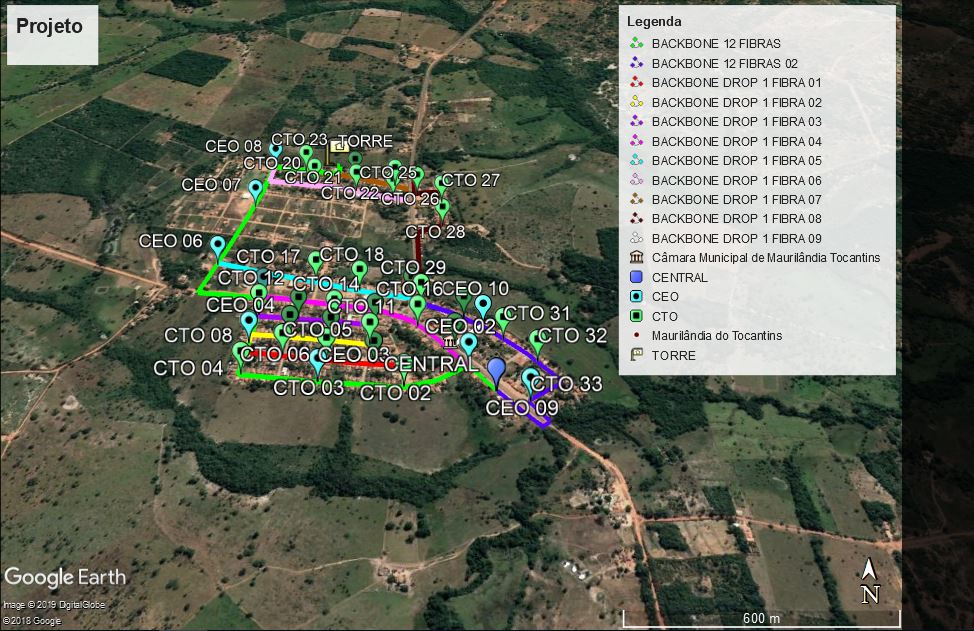Click the CEO 04 cyan map pin
The height and width of the screenshot is (631, 974).
(249, 324)
